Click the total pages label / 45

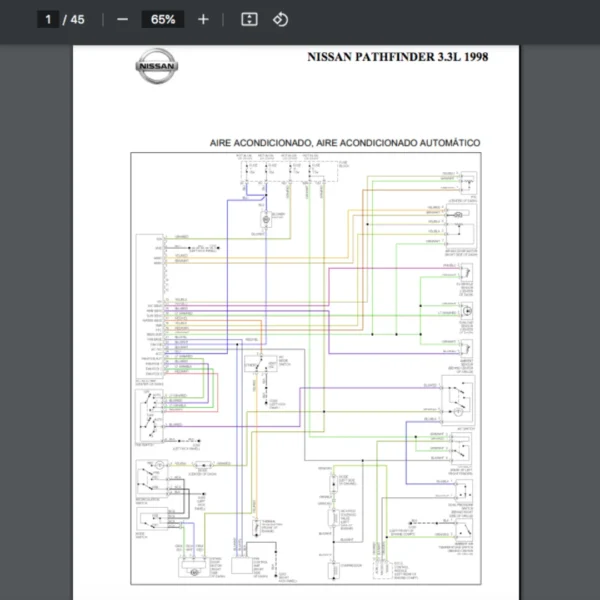[x=73, y=20]
